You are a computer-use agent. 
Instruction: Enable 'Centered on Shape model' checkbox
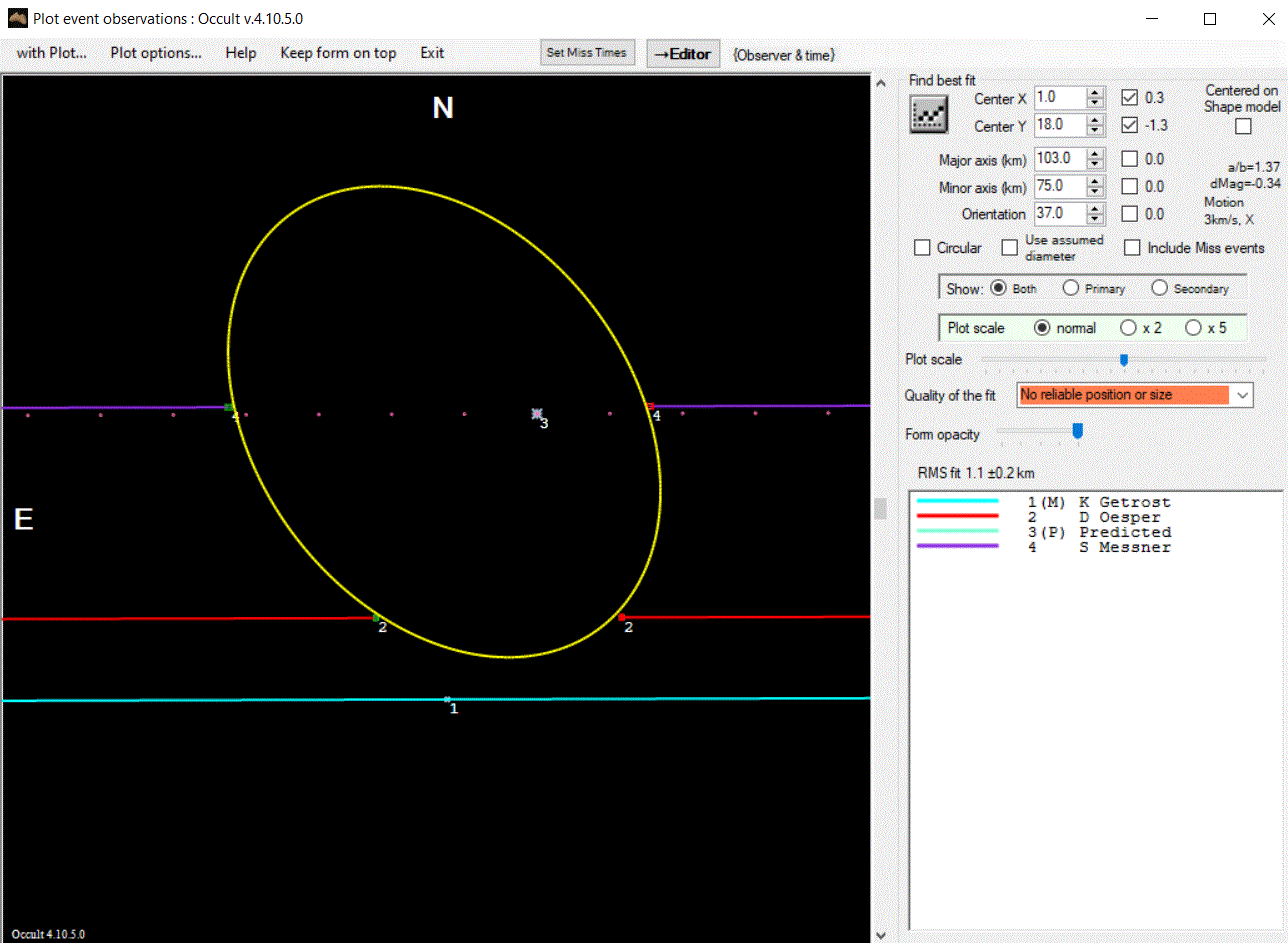(x=1243, y=126)
